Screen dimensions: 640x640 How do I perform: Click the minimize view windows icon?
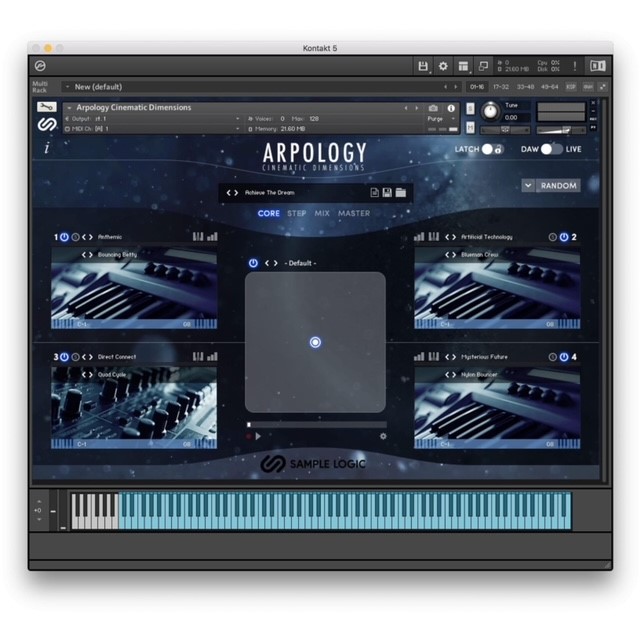483,66
